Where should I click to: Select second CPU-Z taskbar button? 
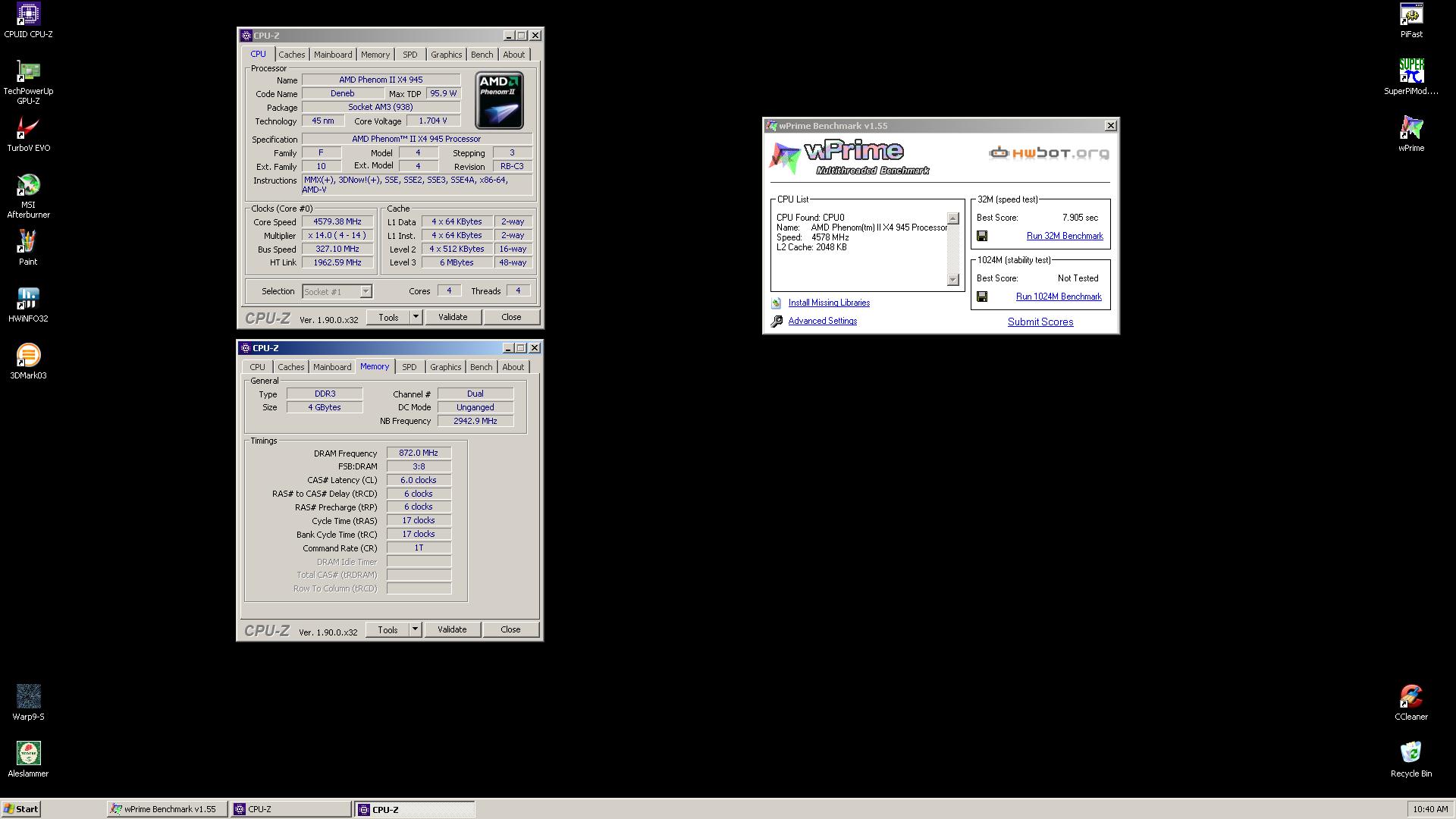pyautogui.click(x=415, y=809)
